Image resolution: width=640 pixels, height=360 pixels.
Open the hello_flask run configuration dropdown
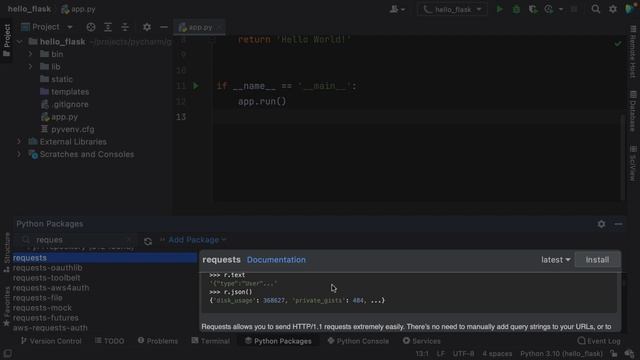[x=452, y=9]
